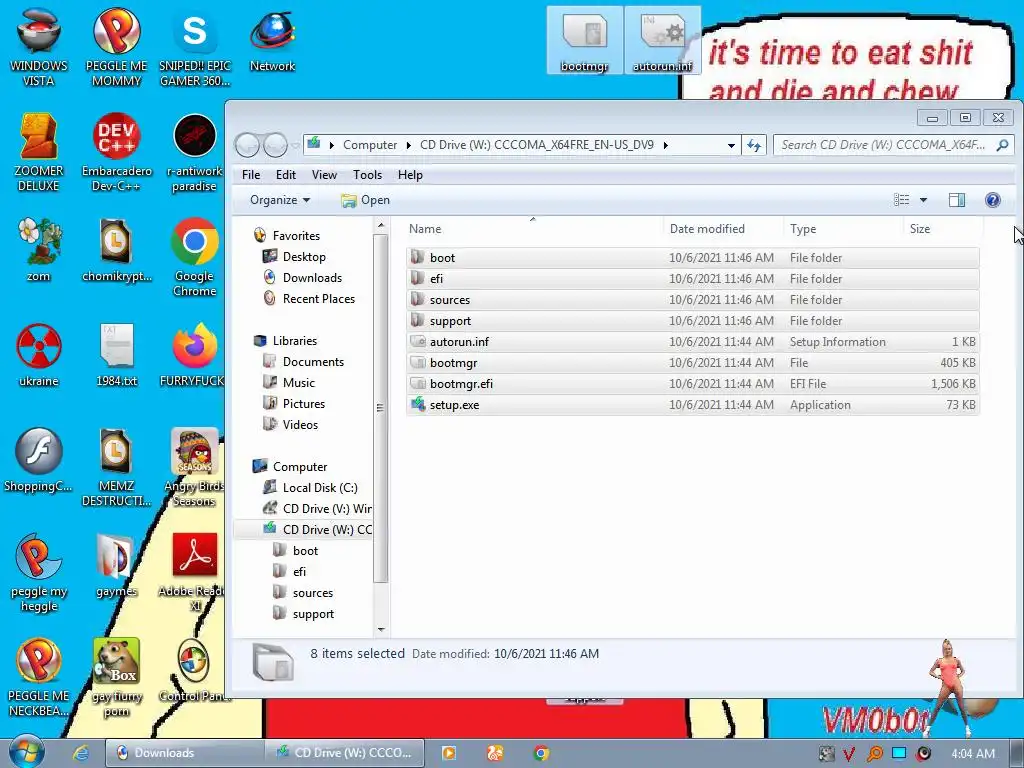
Task: Open the Tools menu
Action: (367, 175)
